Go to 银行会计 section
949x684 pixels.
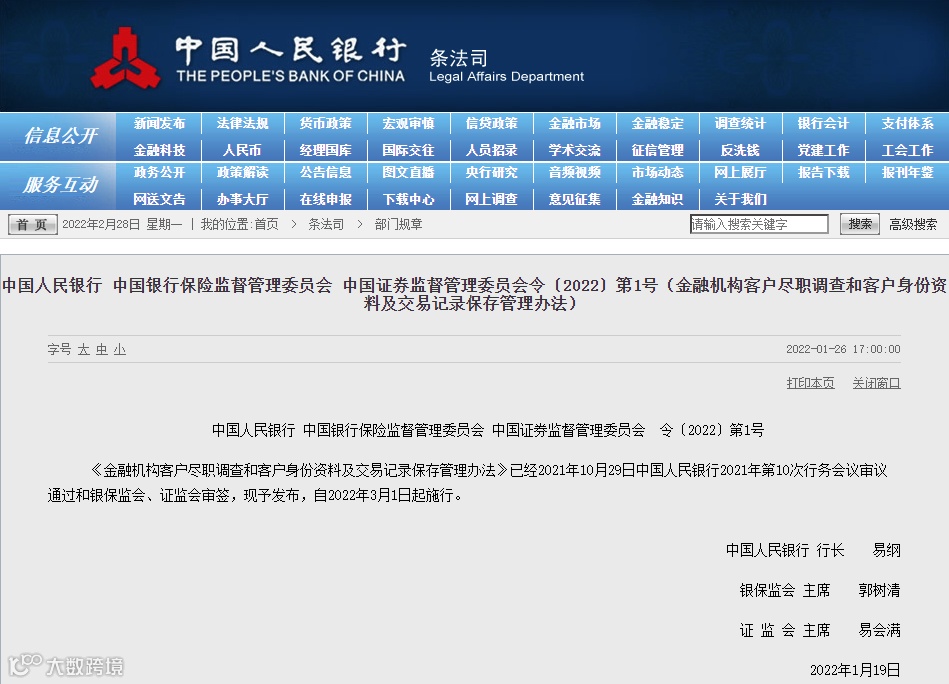click(x=823, y=123)
